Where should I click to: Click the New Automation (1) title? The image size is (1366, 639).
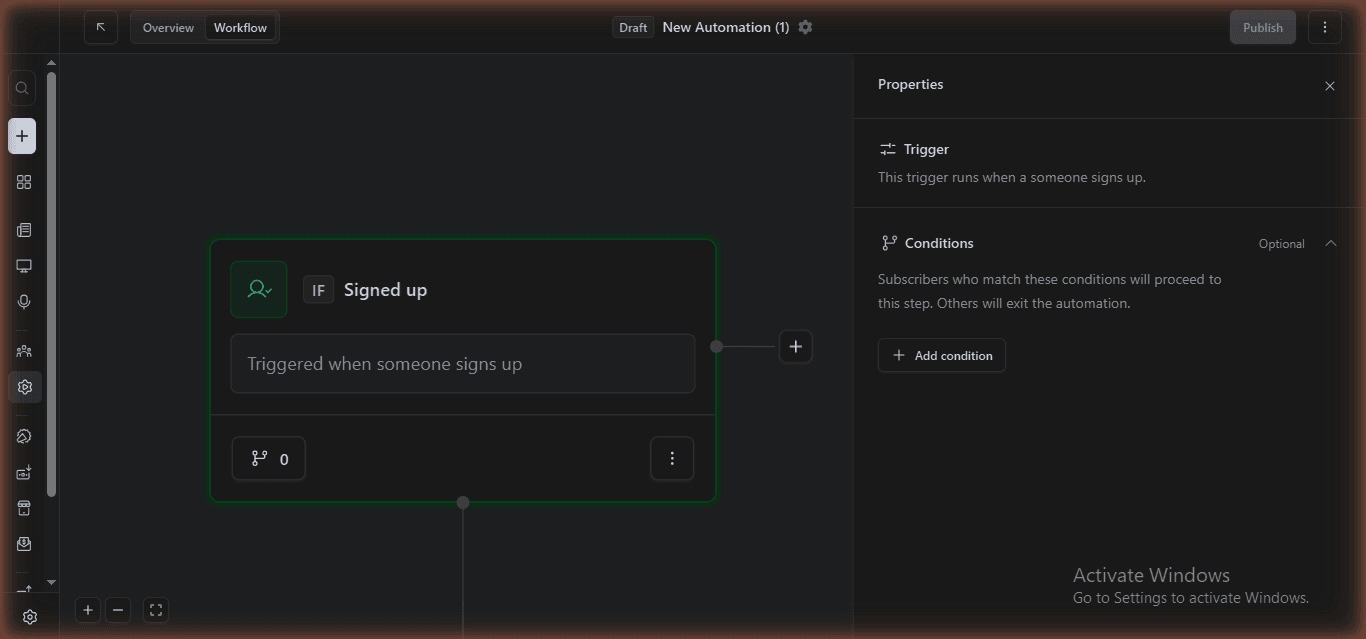[x=726, y=27]
